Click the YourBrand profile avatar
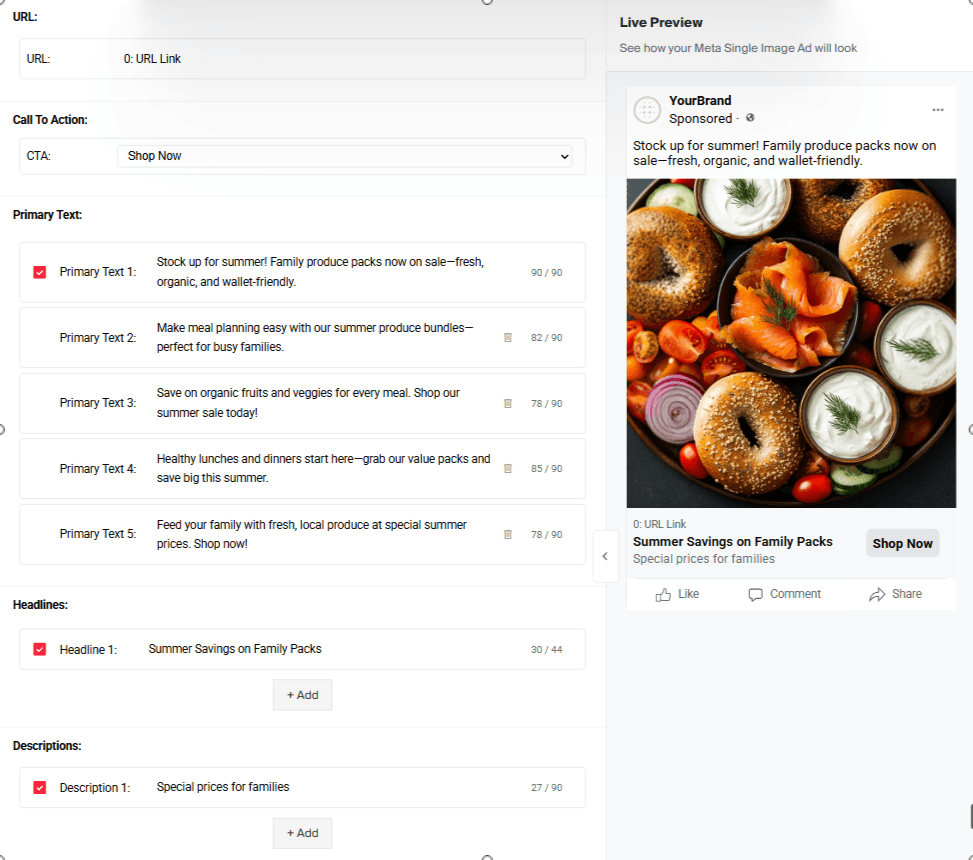This screenshot has width=973, height=860. tap(647, 110)
